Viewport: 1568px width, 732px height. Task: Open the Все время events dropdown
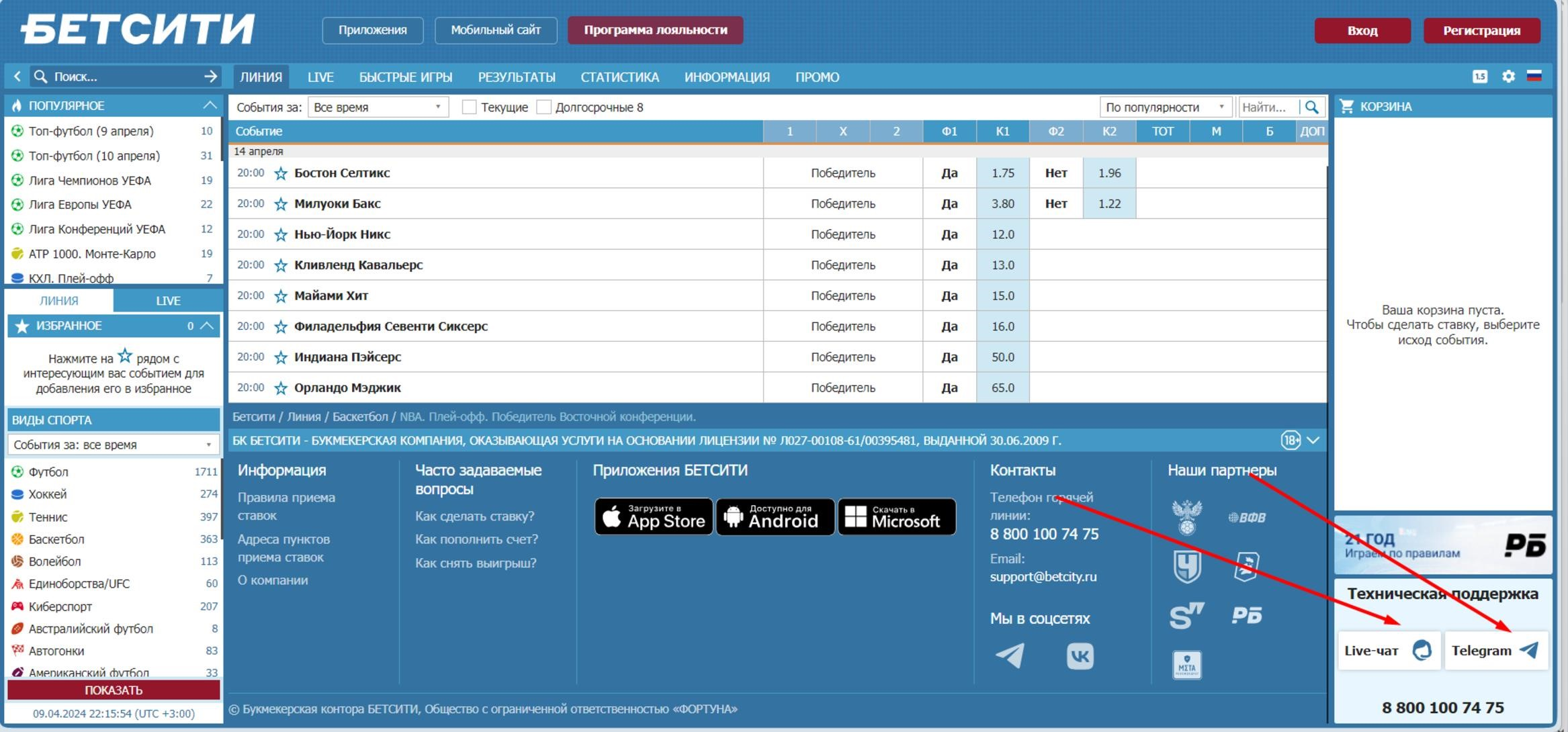point(378,107)
